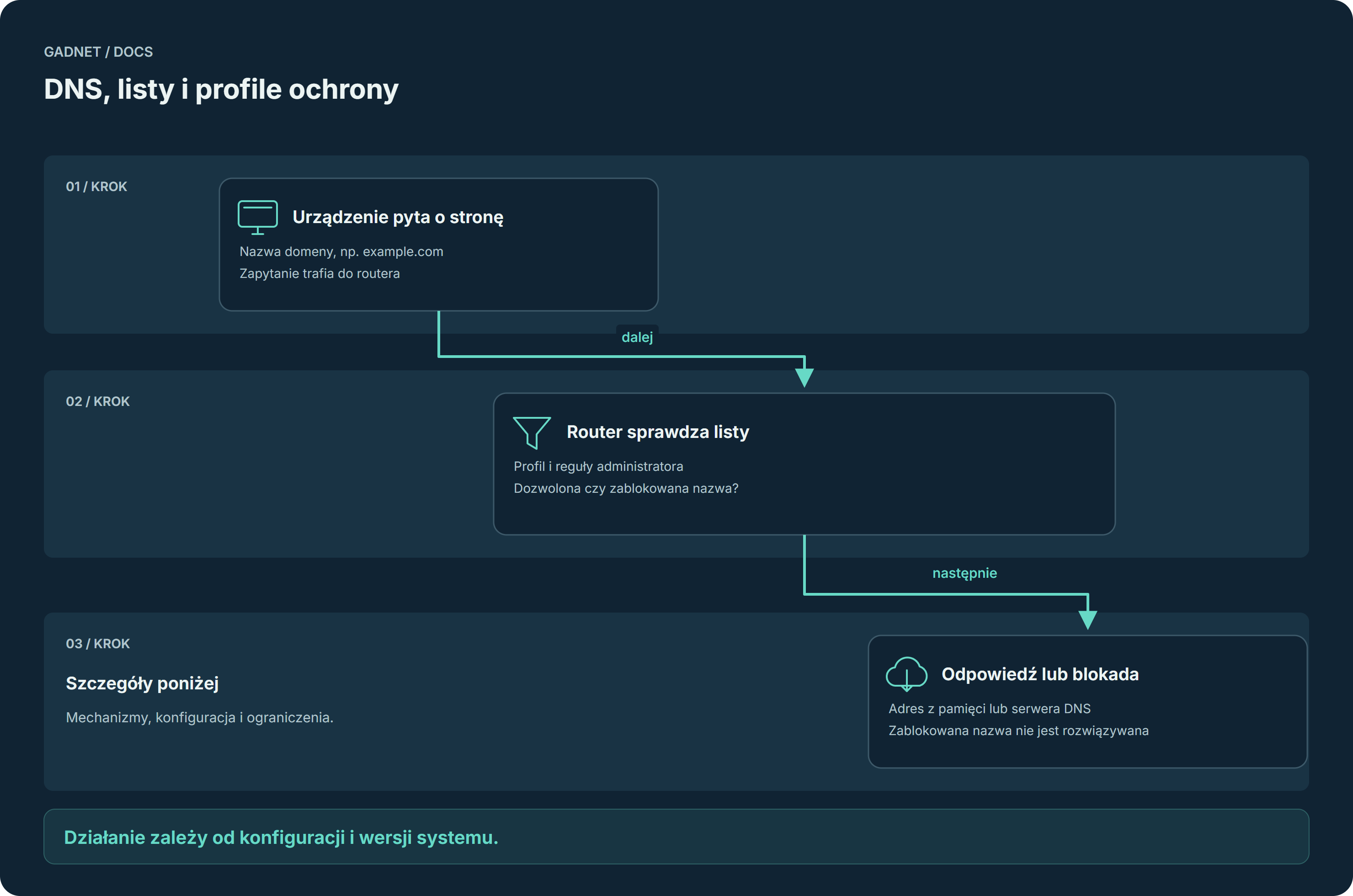Click "Adres z pamięci lub serwera DNS" text

[989, 709]
